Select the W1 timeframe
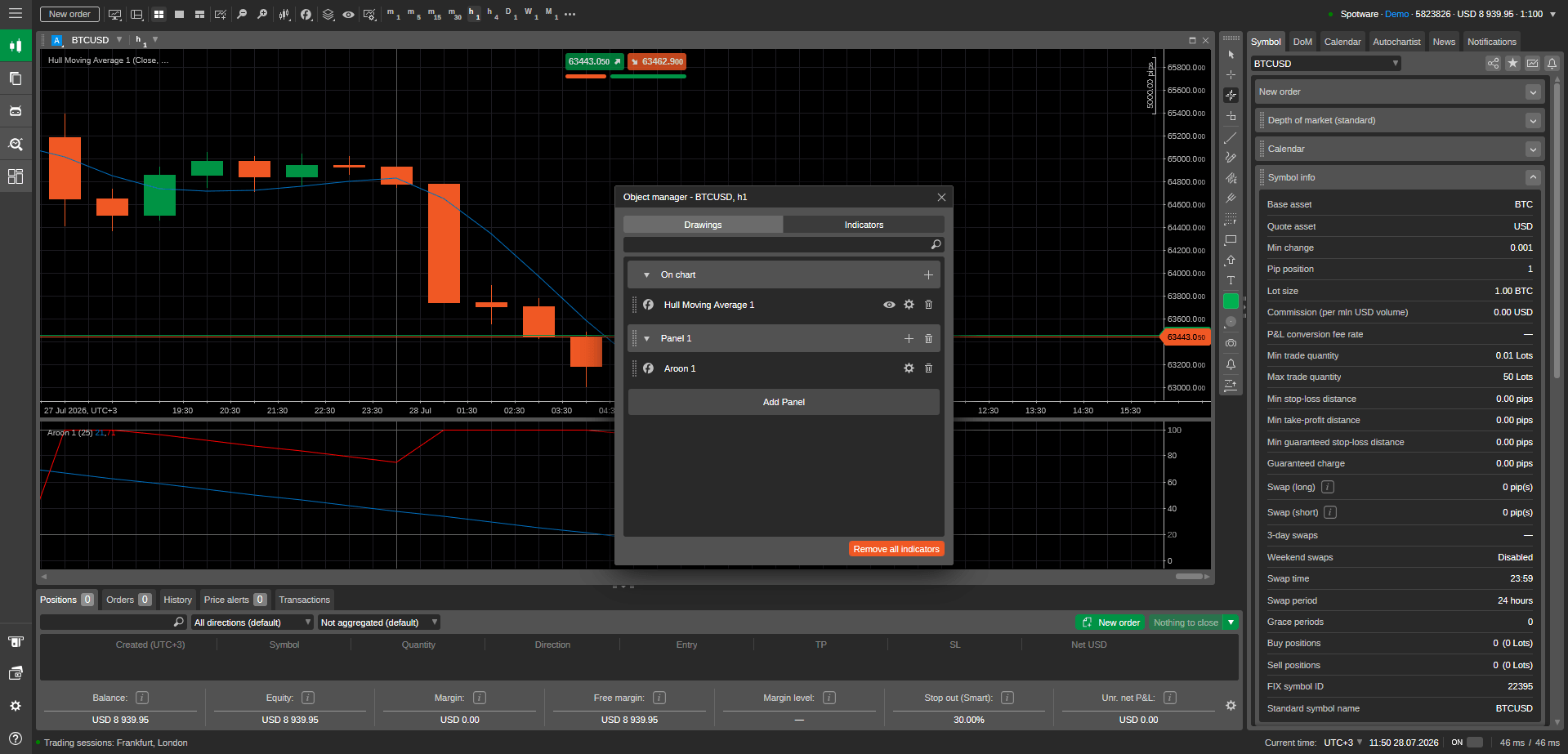 (531, 14)
